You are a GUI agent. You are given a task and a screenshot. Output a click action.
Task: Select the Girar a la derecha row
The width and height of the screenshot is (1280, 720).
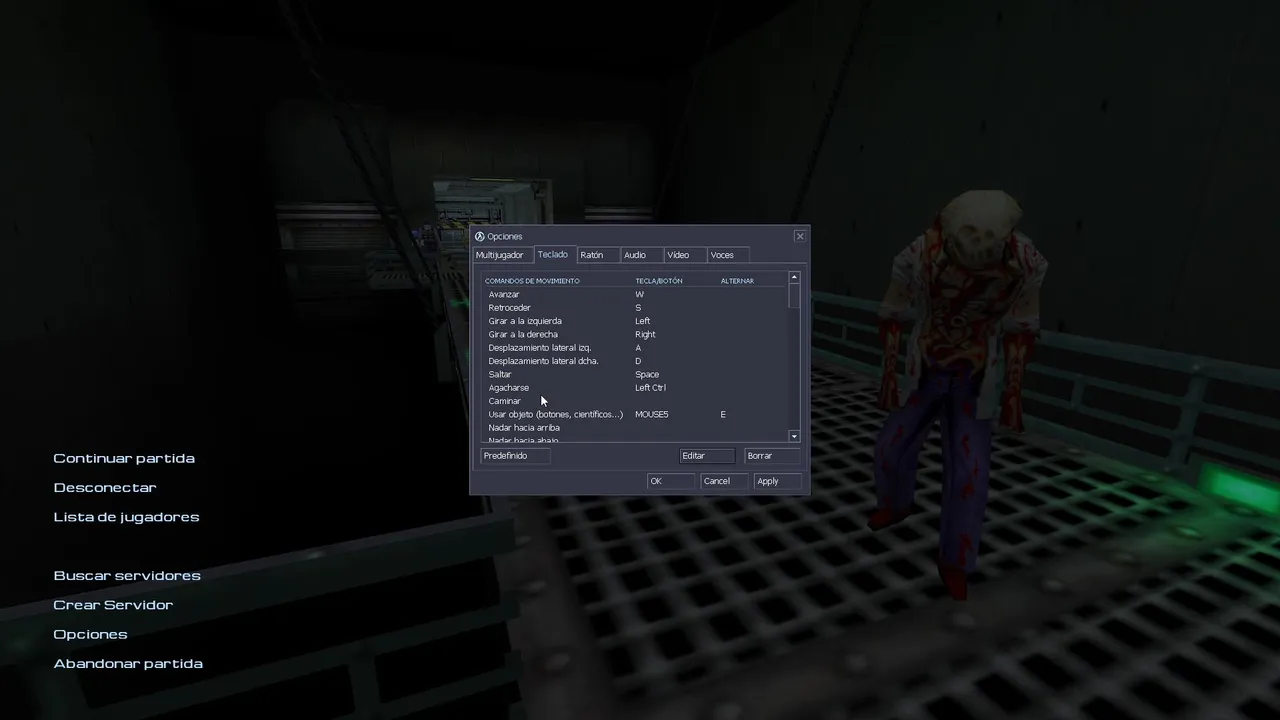[635, 334]
